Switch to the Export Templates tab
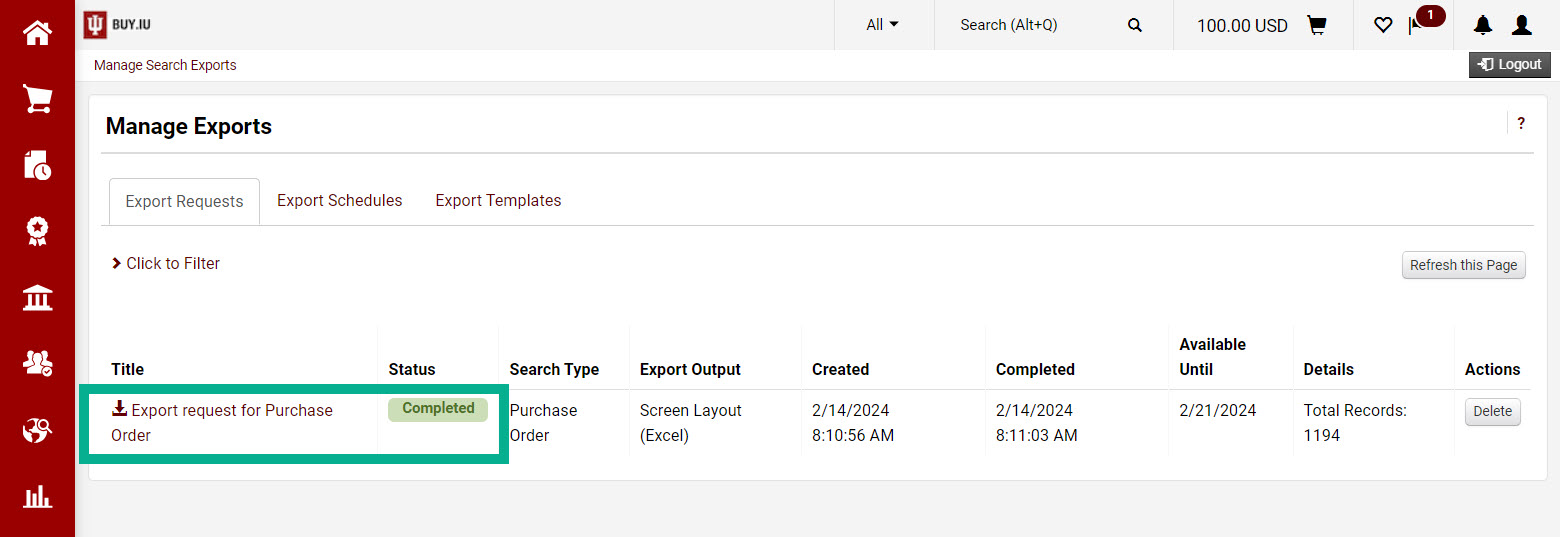 pos(498,200)
